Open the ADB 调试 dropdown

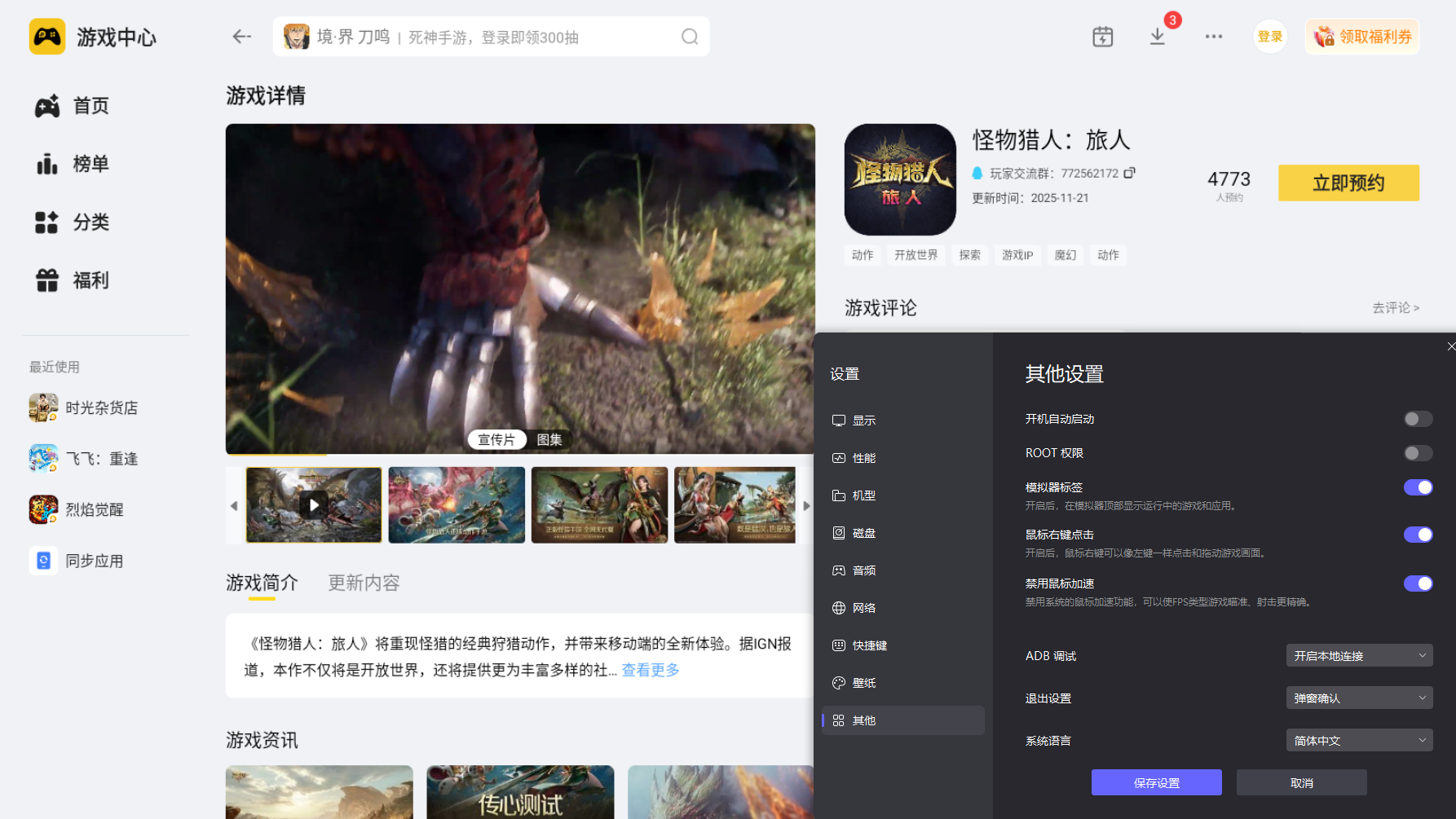[1358, 655]
